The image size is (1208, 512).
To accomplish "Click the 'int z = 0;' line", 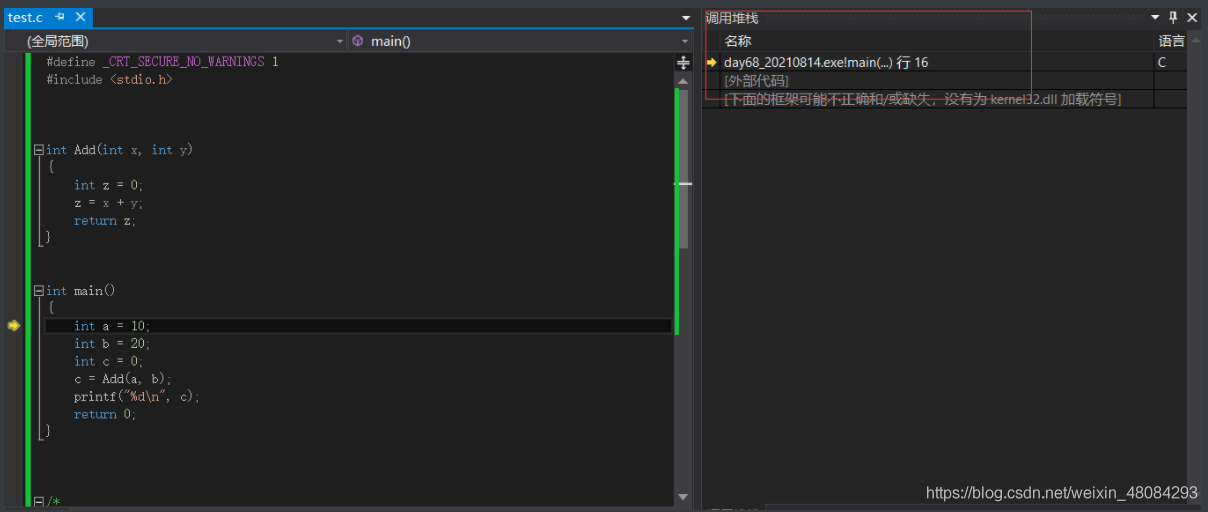I will [x=108, y=185].
